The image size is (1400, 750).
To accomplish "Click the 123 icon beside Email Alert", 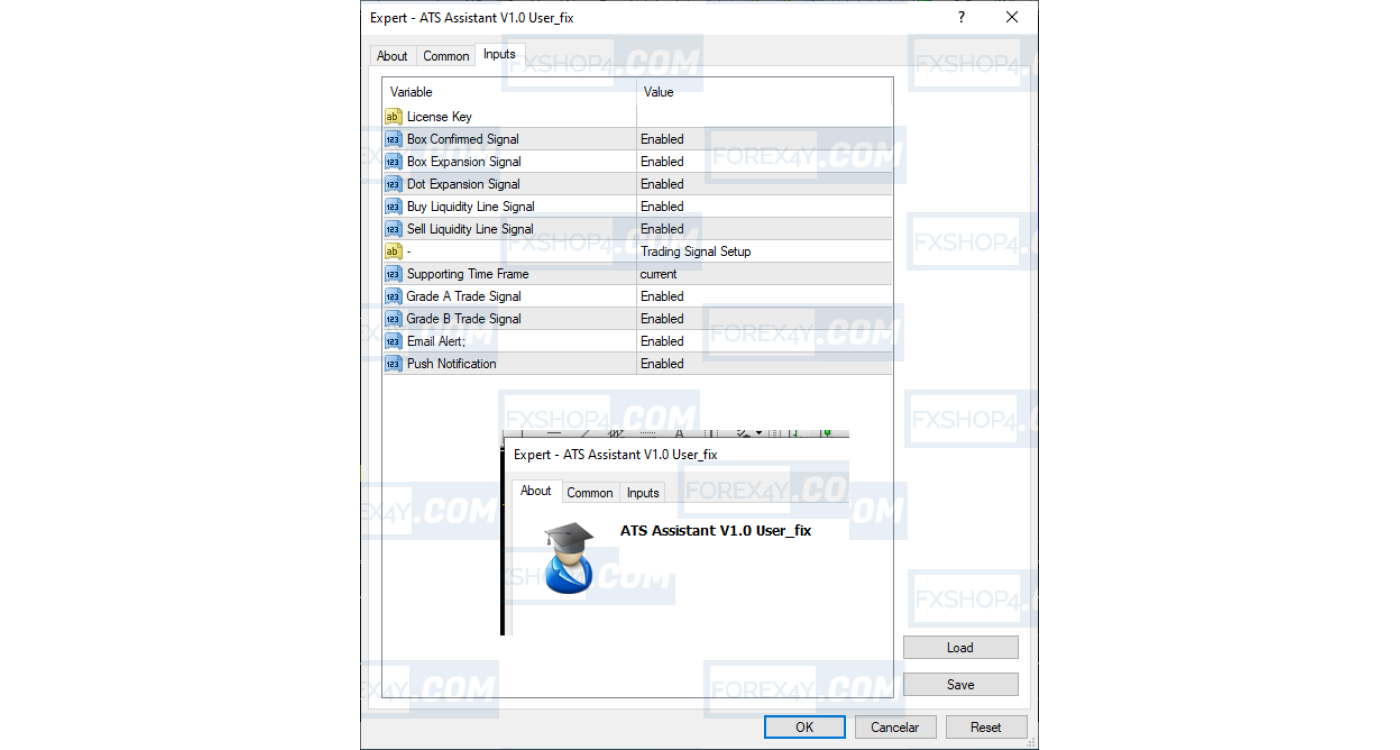I will [x=392, y=341].
